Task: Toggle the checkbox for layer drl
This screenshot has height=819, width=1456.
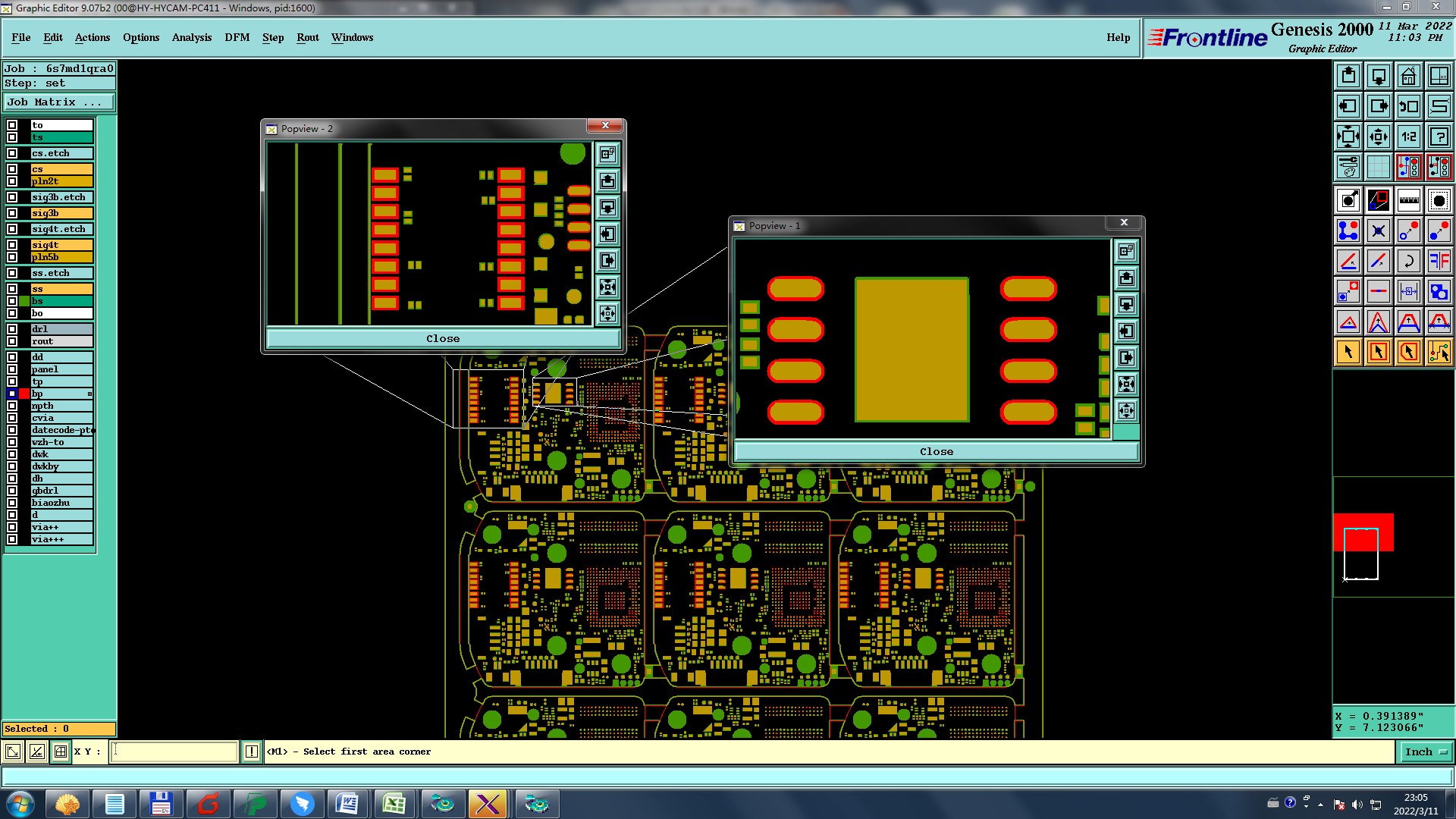Action: coord(12,329)
